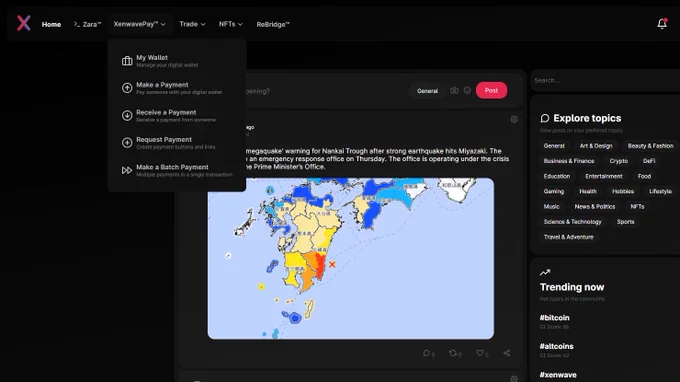Open ReBridge in navigation bar
Viewport: 680px width, 382px height.
pos(273,24)
